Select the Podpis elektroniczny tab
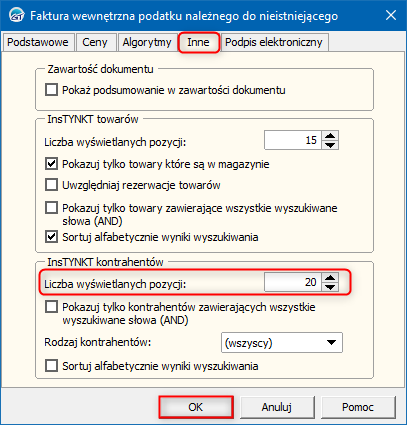Image resolution: width=407 pixels, height=425 pixels. pyautogui.click(x=274, y=42)
